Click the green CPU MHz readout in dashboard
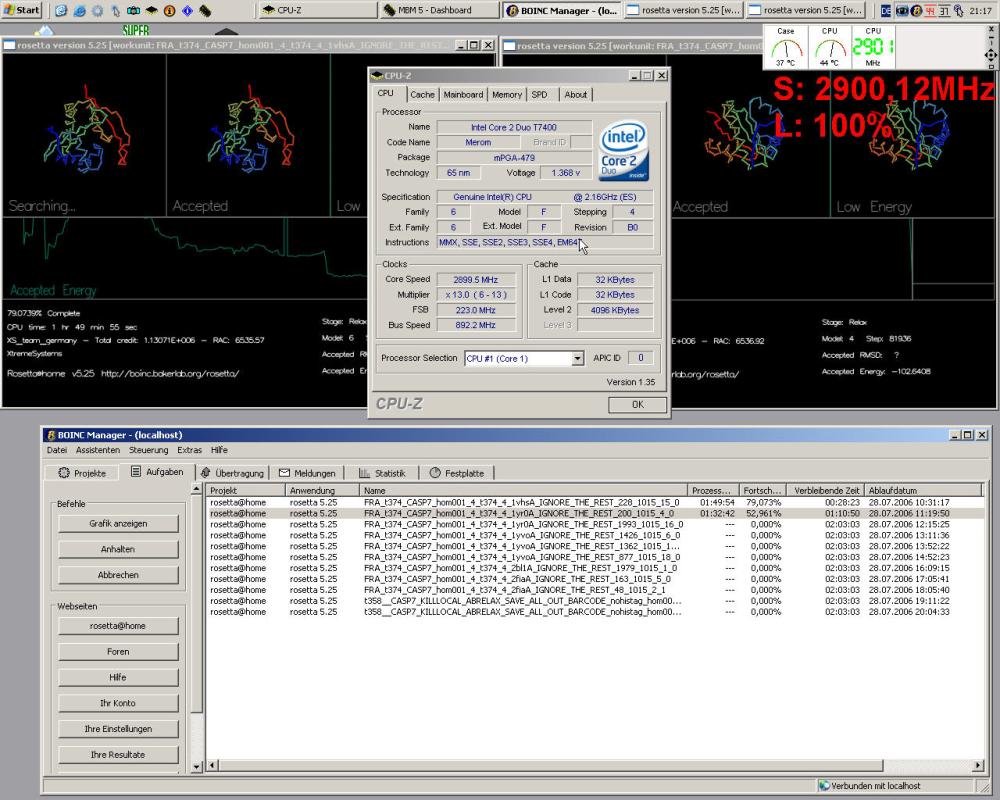This screenshot has width=1000, height=800. (873, 47)
